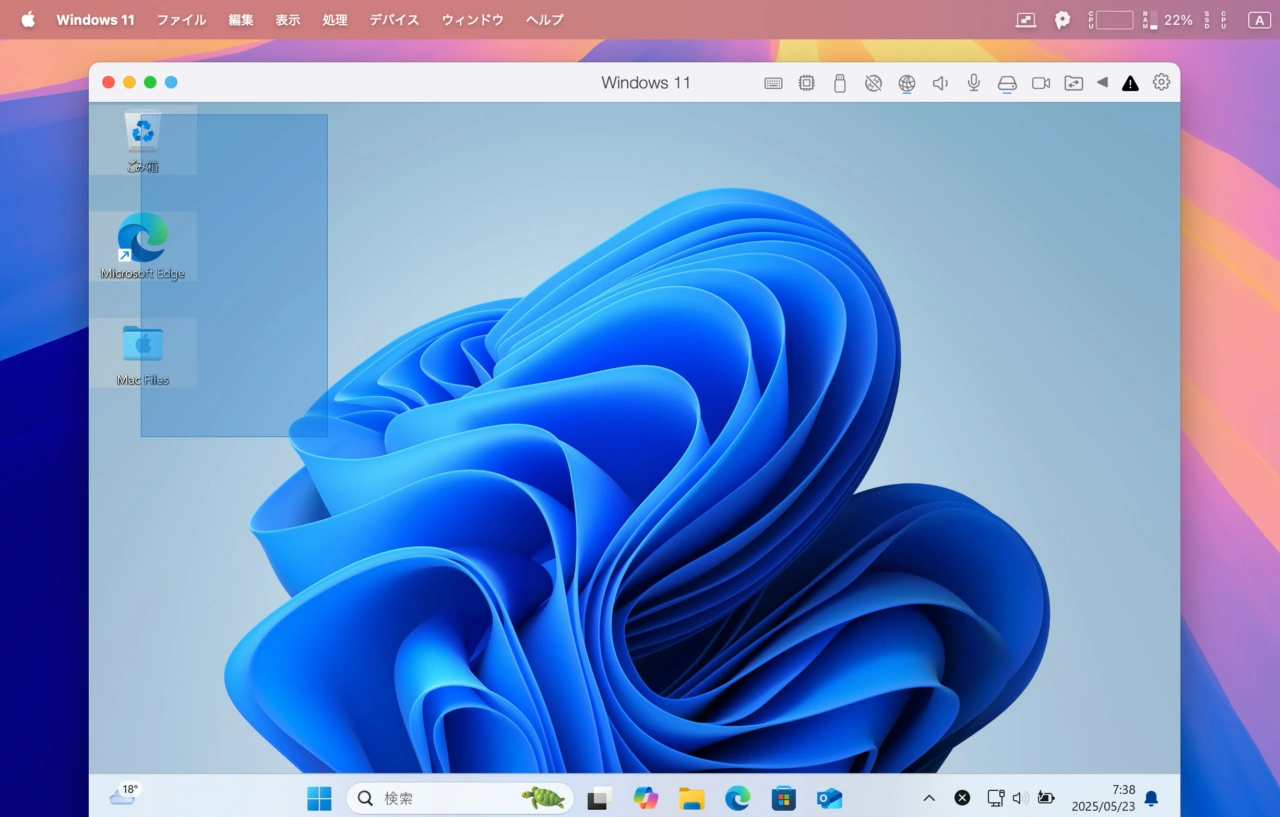This screenshot has width=1280, height=817.
Task: Open the 表示 menu
Action: pos(288,20)
